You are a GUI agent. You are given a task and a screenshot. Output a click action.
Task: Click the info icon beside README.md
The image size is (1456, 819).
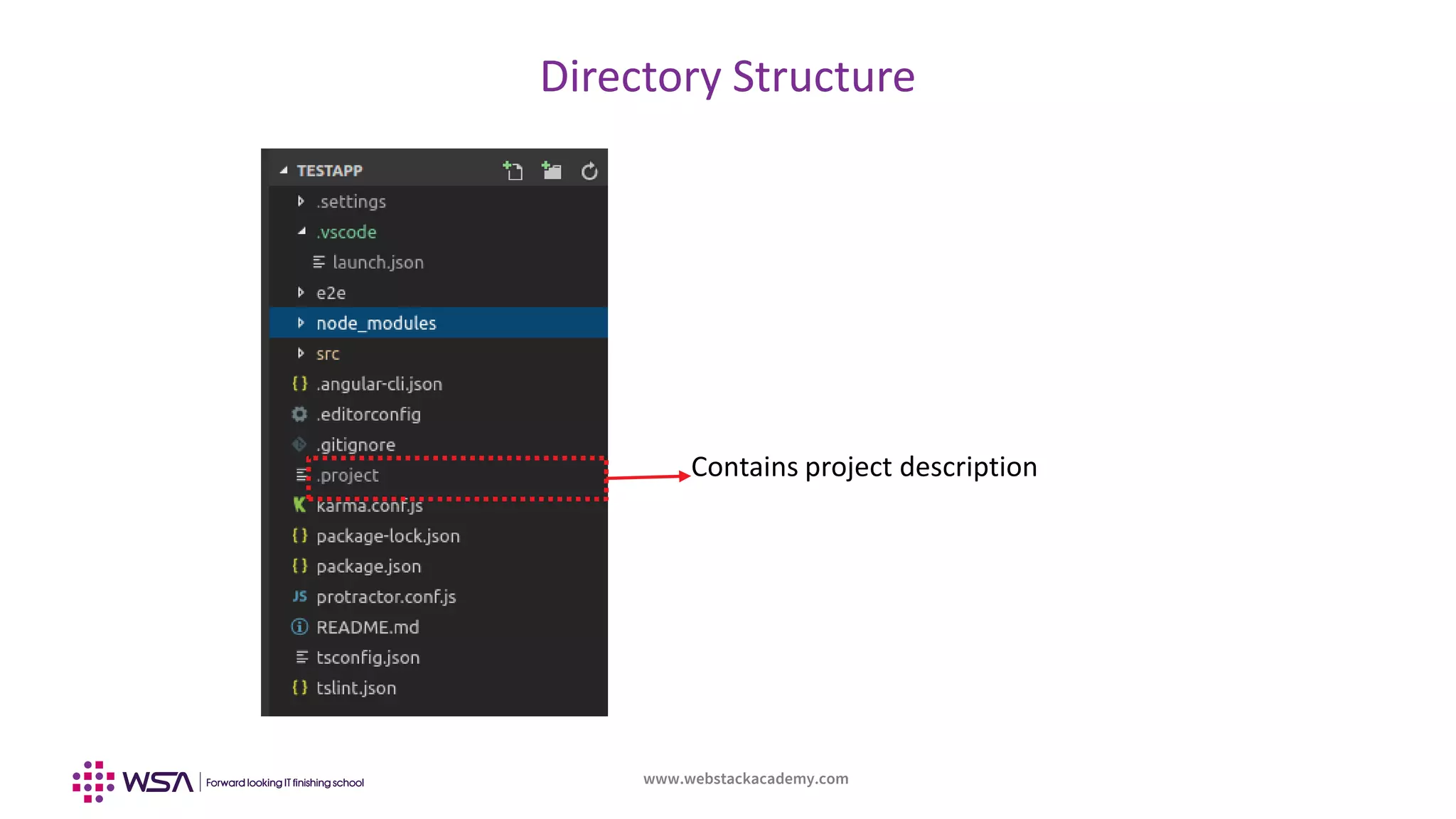click(x=299, y=627)
